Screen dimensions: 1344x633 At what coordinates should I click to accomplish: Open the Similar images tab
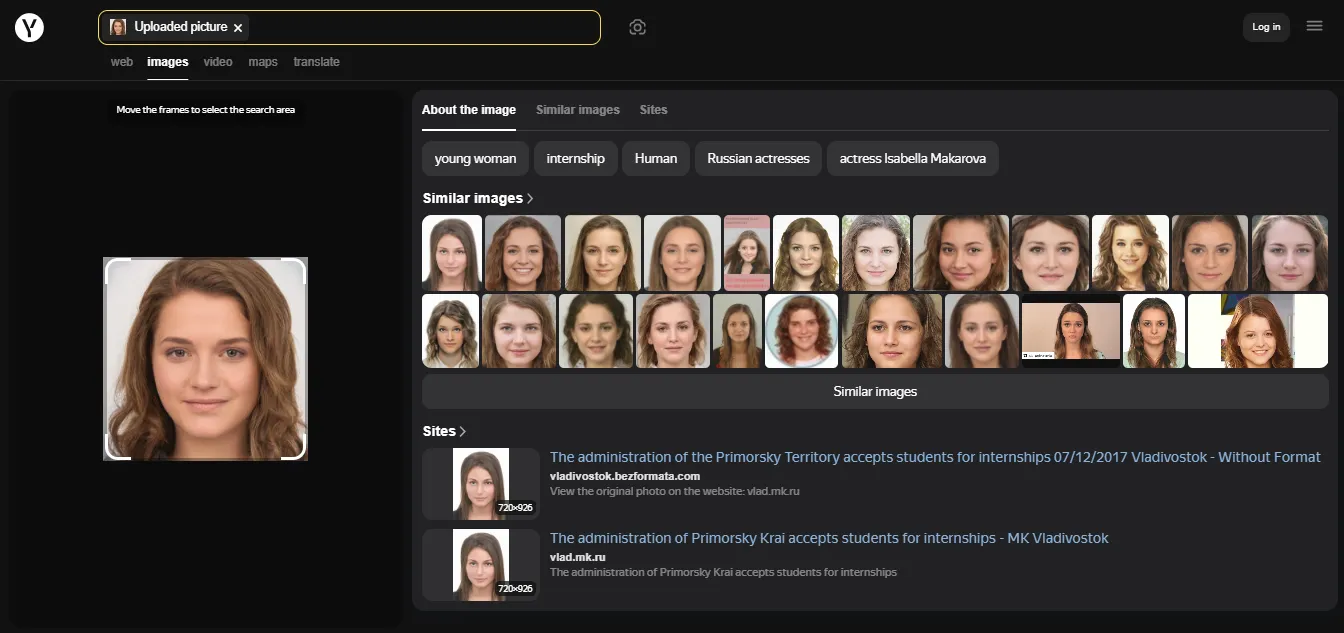tap(577, 110)
